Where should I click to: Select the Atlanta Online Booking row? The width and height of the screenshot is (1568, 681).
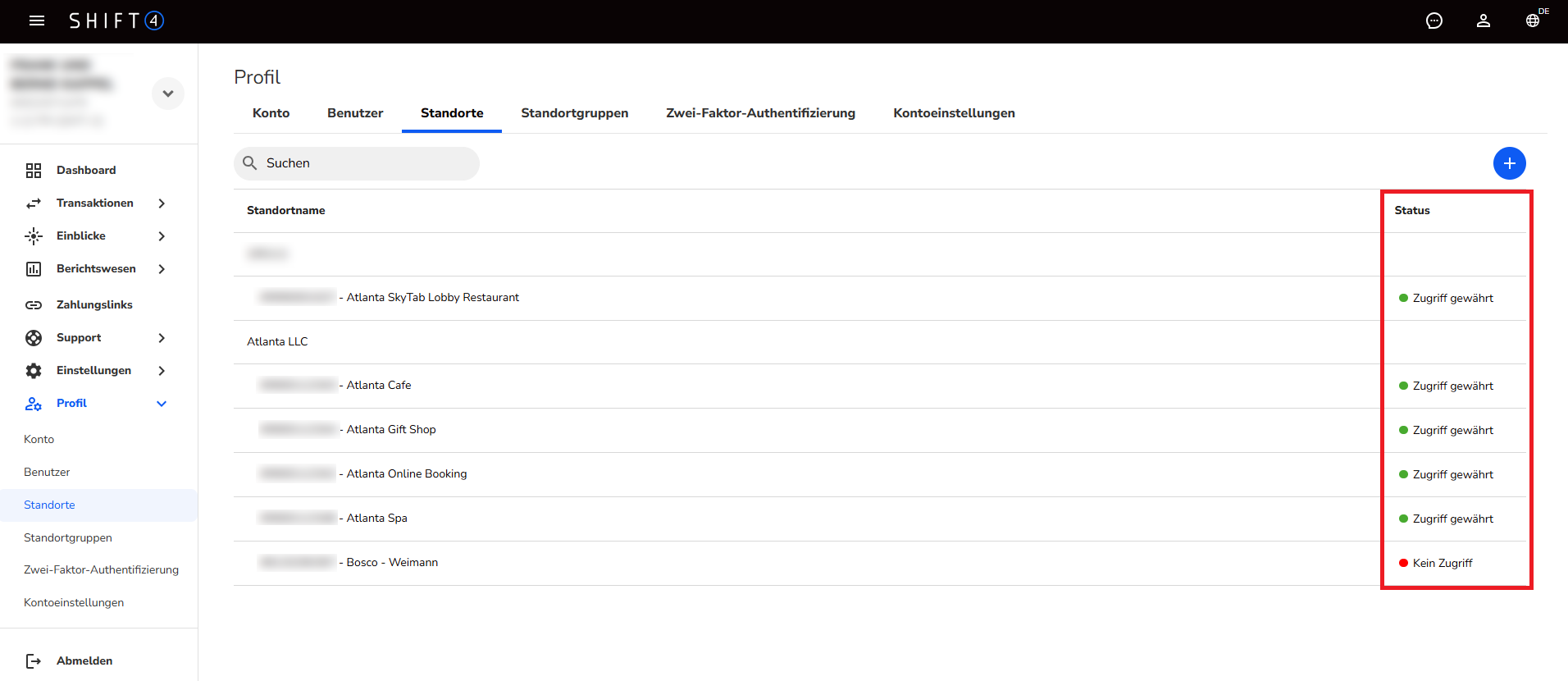[x=880, y=474]
